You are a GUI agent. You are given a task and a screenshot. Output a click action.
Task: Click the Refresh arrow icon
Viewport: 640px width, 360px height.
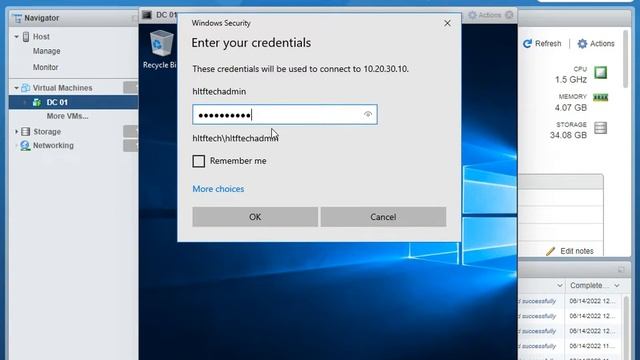click(x=527, y=44)
